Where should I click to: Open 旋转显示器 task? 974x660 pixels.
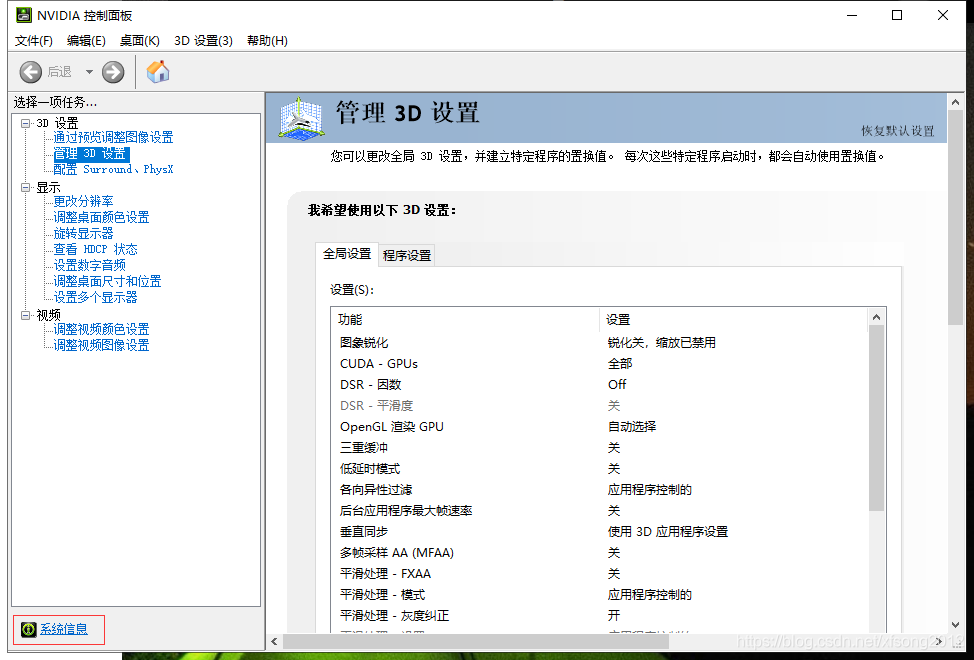(83, 233)
